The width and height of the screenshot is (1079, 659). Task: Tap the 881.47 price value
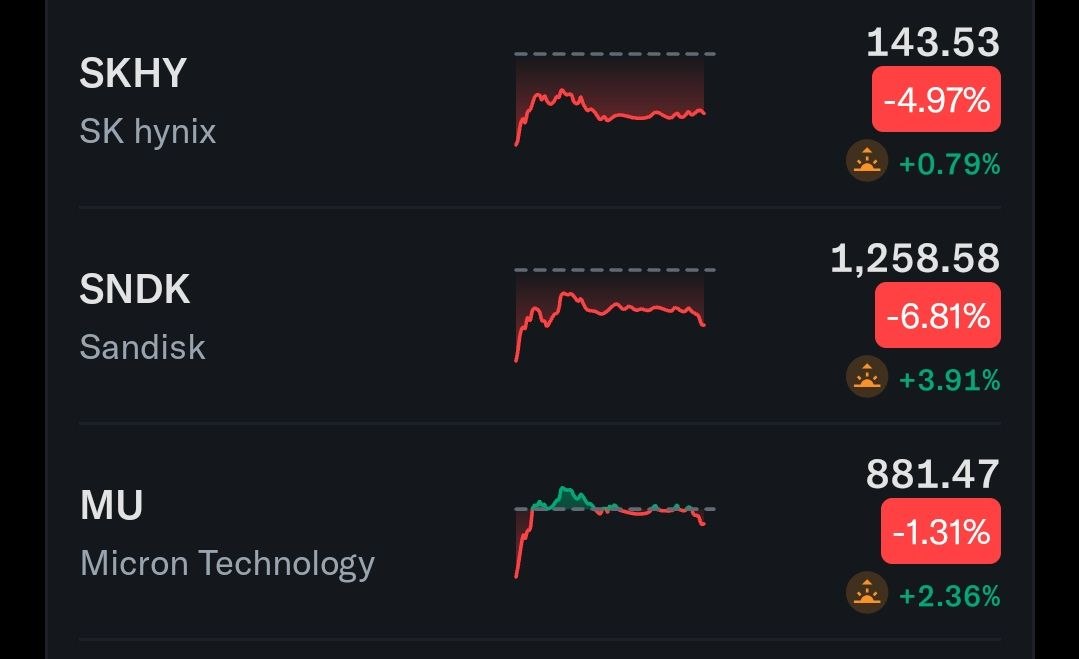pos(932,474)
